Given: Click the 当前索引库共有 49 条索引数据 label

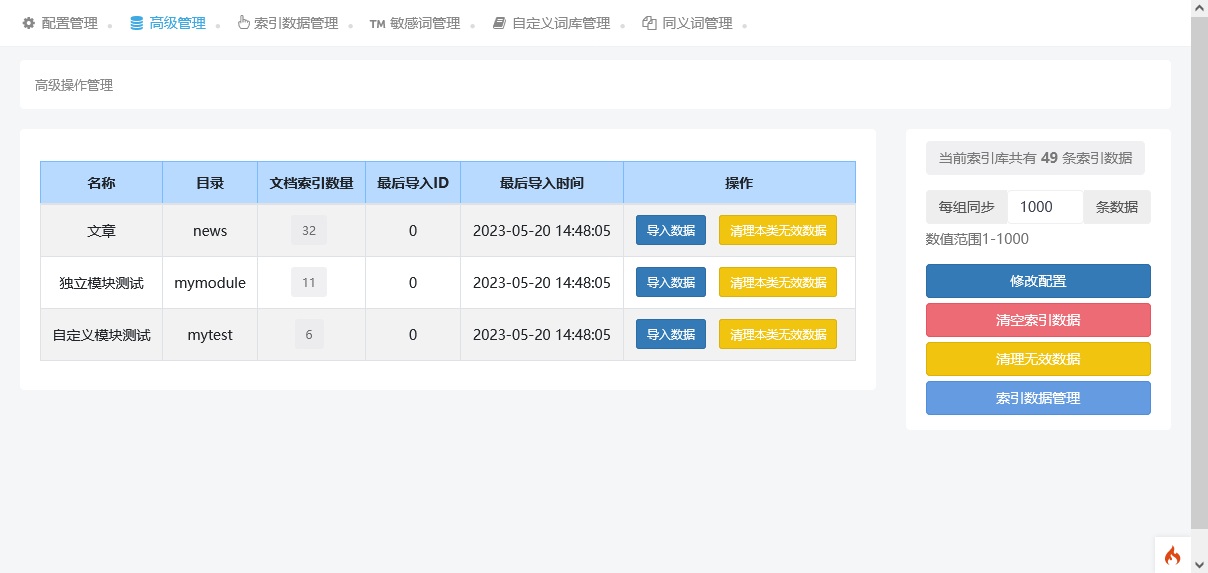Looking at the screenshot, I should click(1035, 157).
